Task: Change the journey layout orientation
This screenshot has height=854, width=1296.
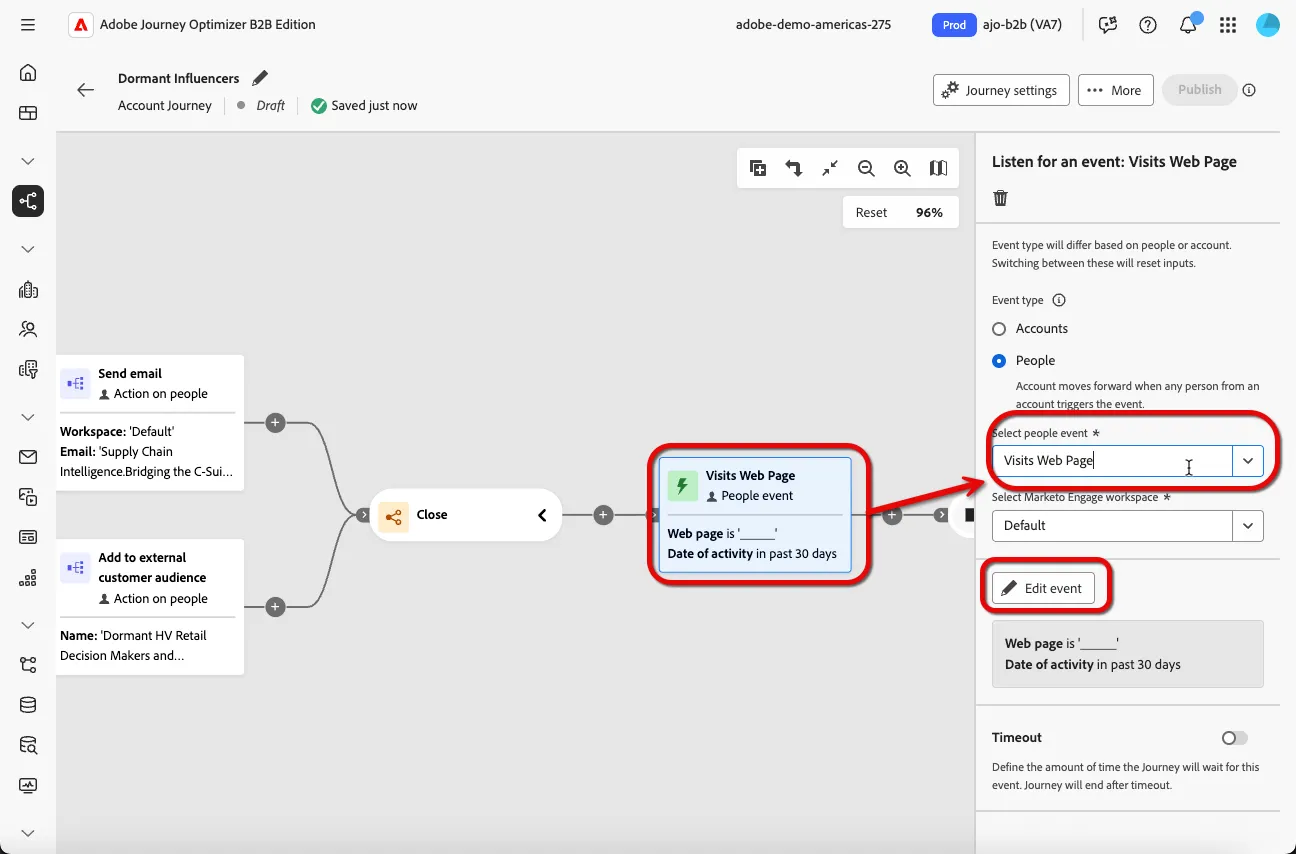Action: point(794,169)
